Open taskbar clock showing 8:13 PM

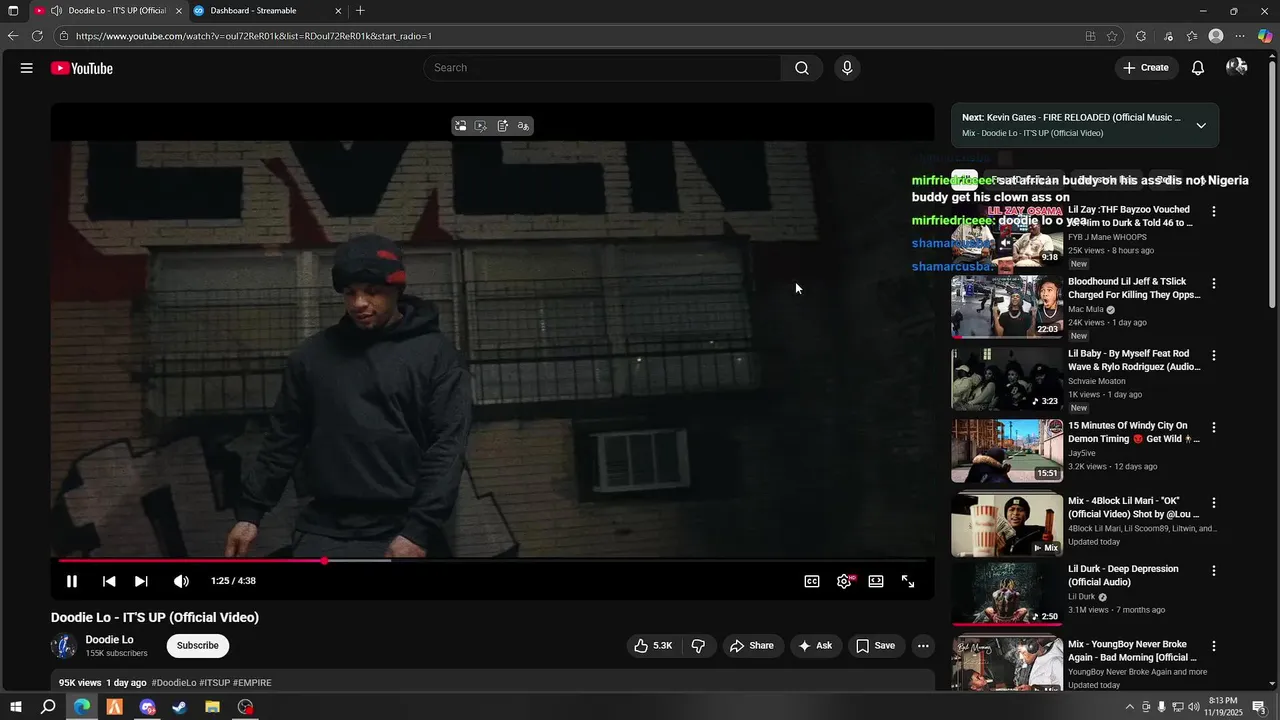click(1223, 707)
